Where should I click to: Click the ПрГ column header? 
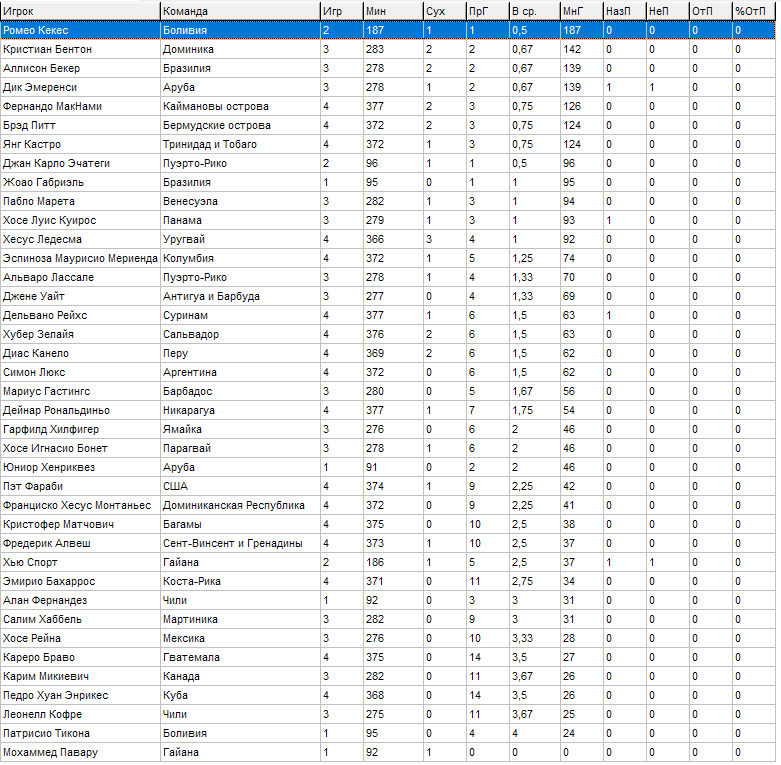click(486, 10)
